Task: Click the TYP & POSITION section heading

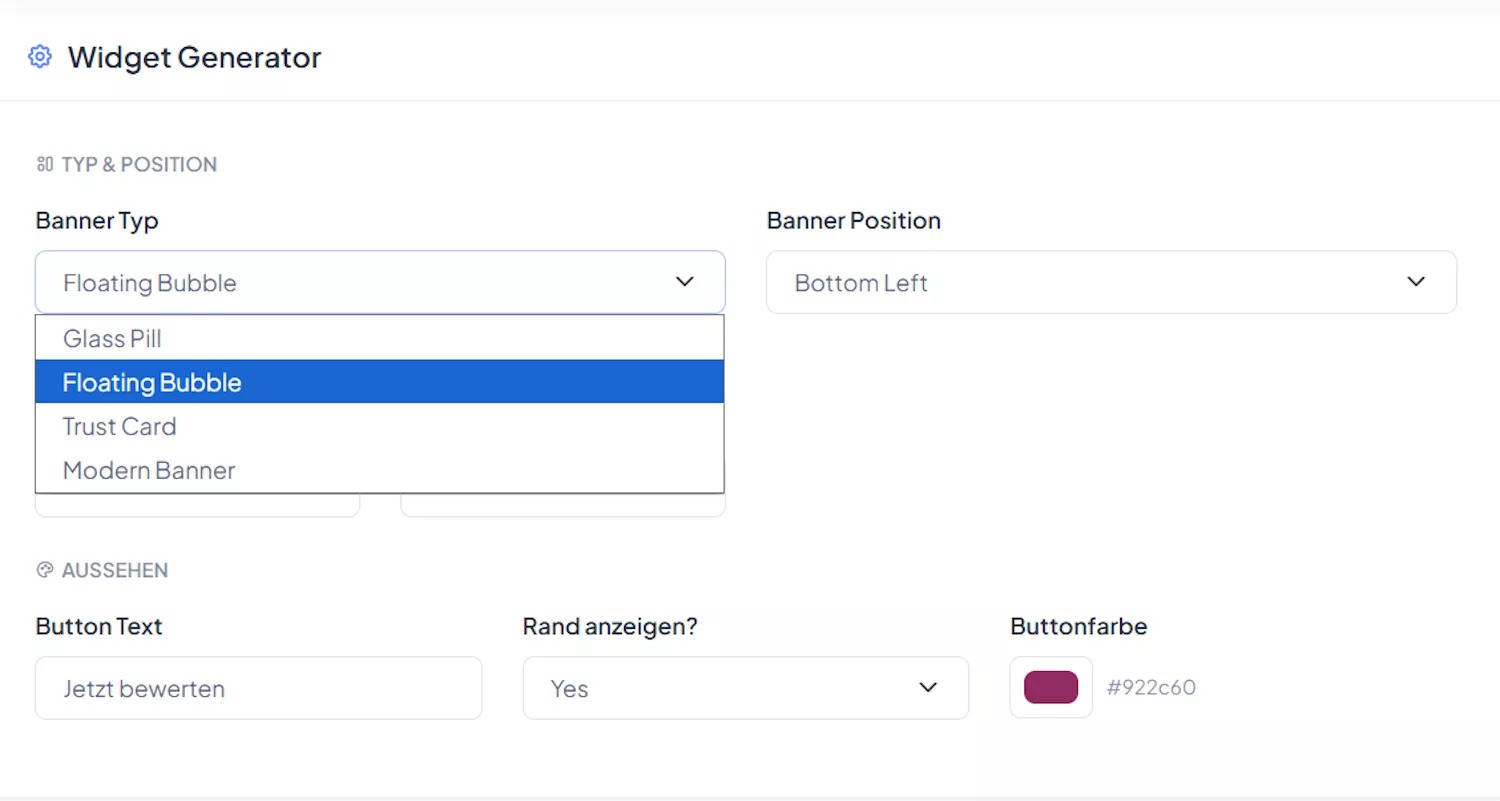Action: click(x=139, y=164)
